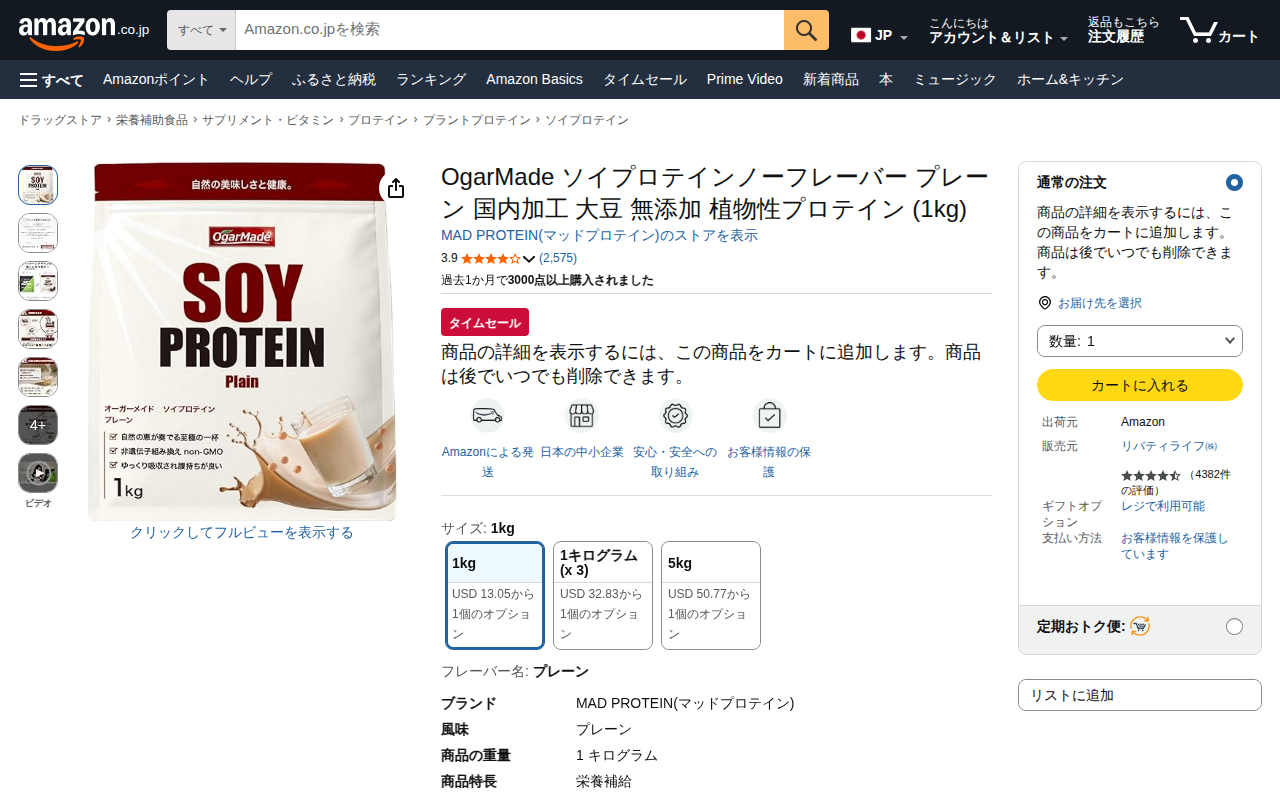The height and width of the screenshot is (800, 1280).
Task: Click the Japan flag language icon
Action: [860, 35]
